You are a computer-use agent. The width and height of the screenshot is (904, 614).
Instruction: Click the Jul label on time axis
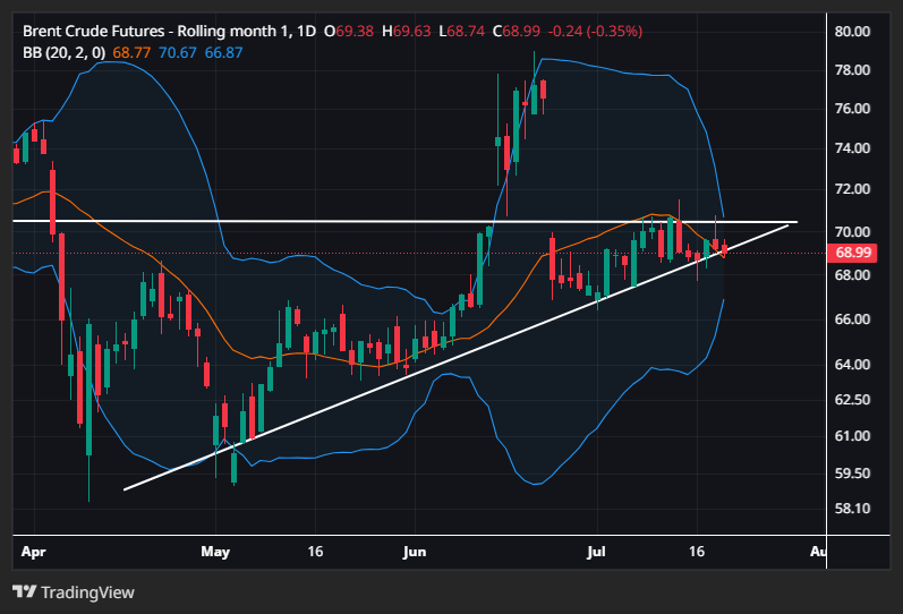[596, 551]
